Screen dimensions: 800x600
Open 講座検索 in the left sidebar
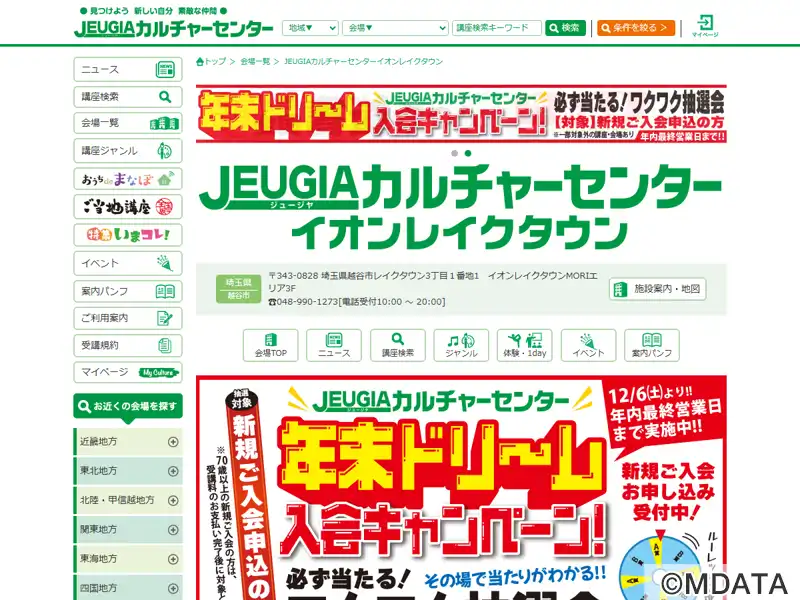[128, 96]
